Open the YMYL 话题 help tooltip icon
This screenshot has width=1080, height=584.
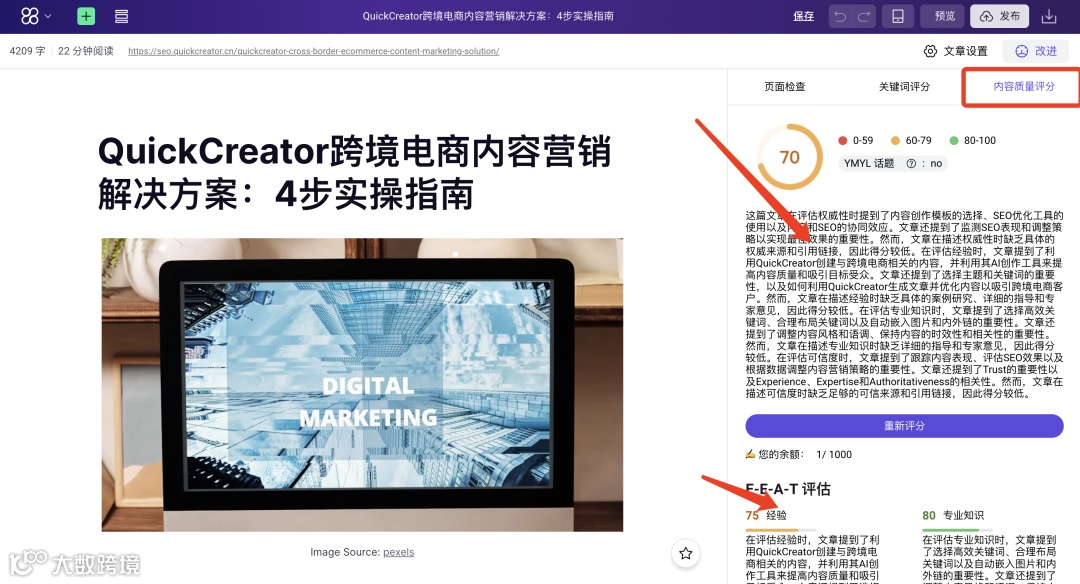coord(911,164)
